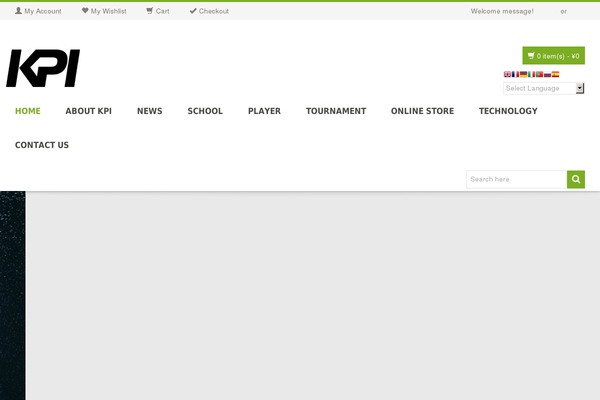The width and height of the screenshot is (600, 400).
Task: Click the KPI logo
Action: tap(43, 68)
